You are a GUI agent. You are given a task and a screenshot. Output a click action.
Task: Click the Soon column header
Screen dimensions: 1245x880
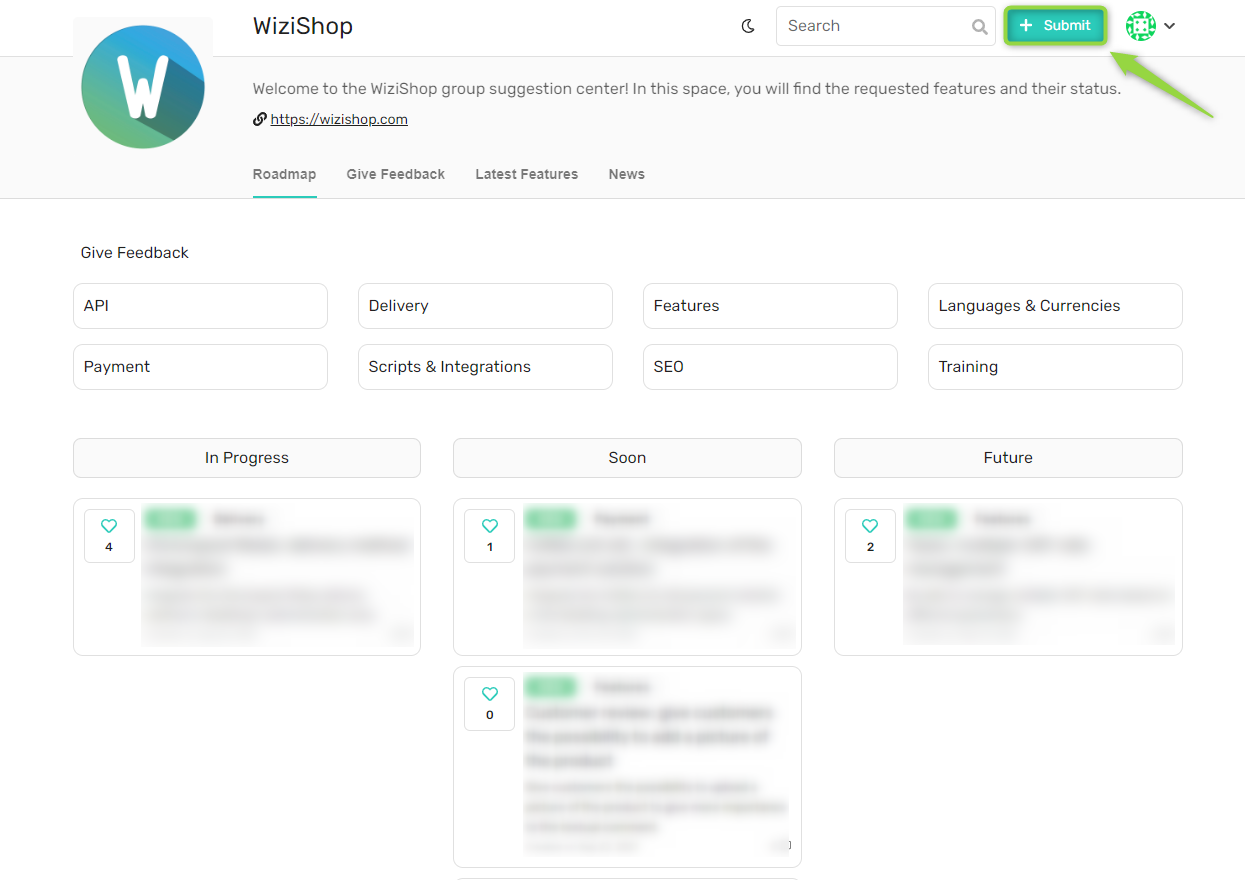pos(627,458)
